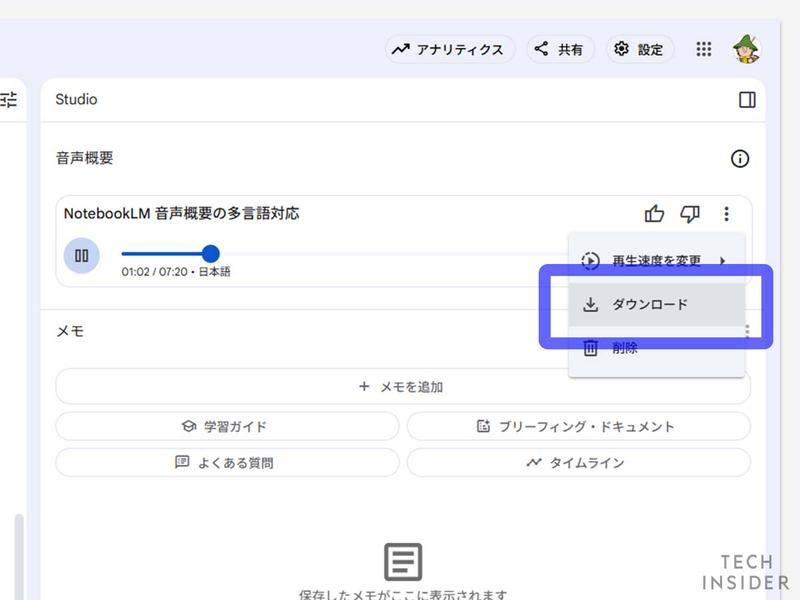Create a 学習ガイド note
800x600 pixels.
pyautogui.click(x=226, y=425)
